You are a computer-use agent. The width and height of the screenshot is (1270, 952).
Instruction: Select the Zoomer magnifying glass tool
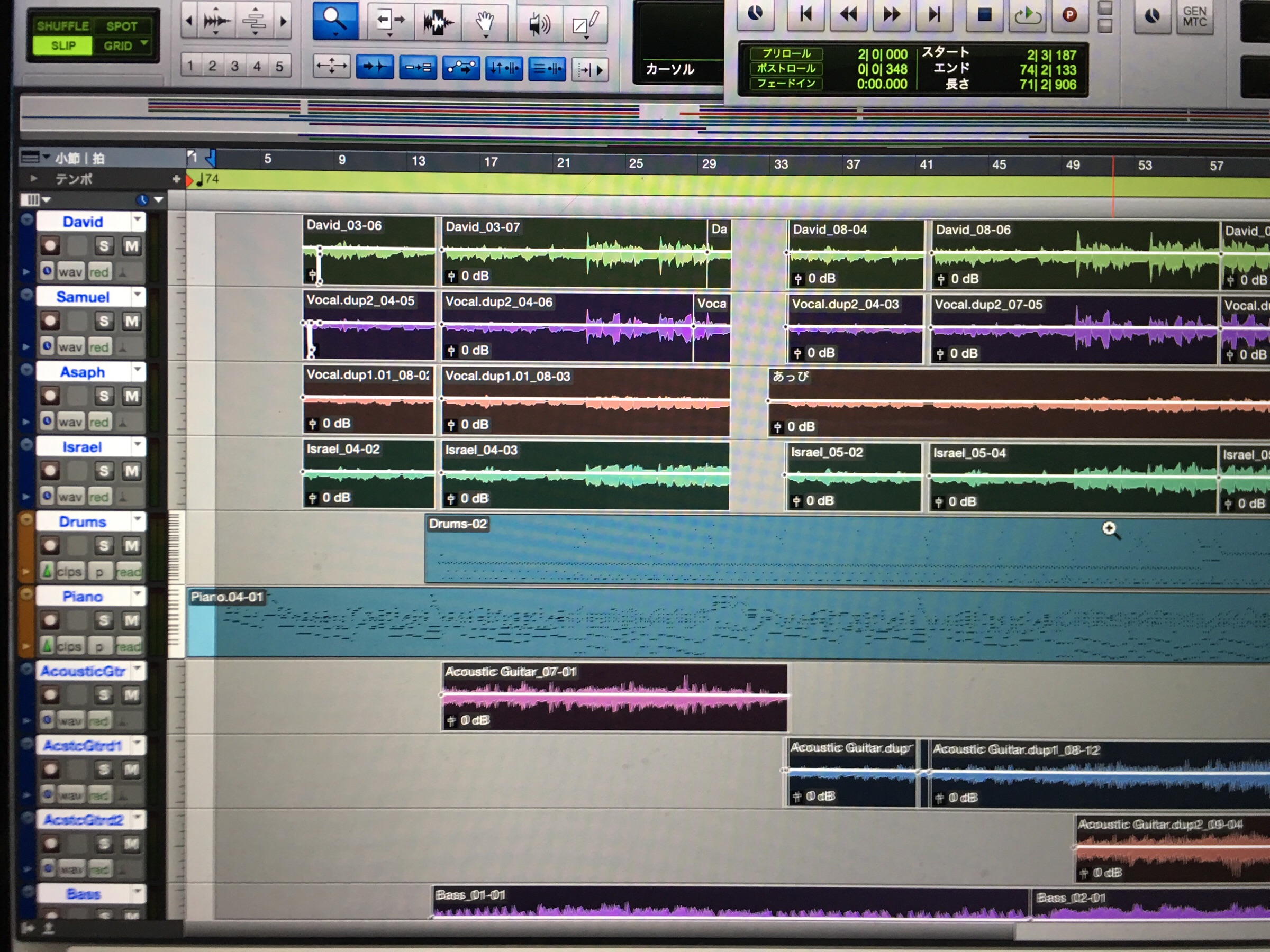pos(335,20)
